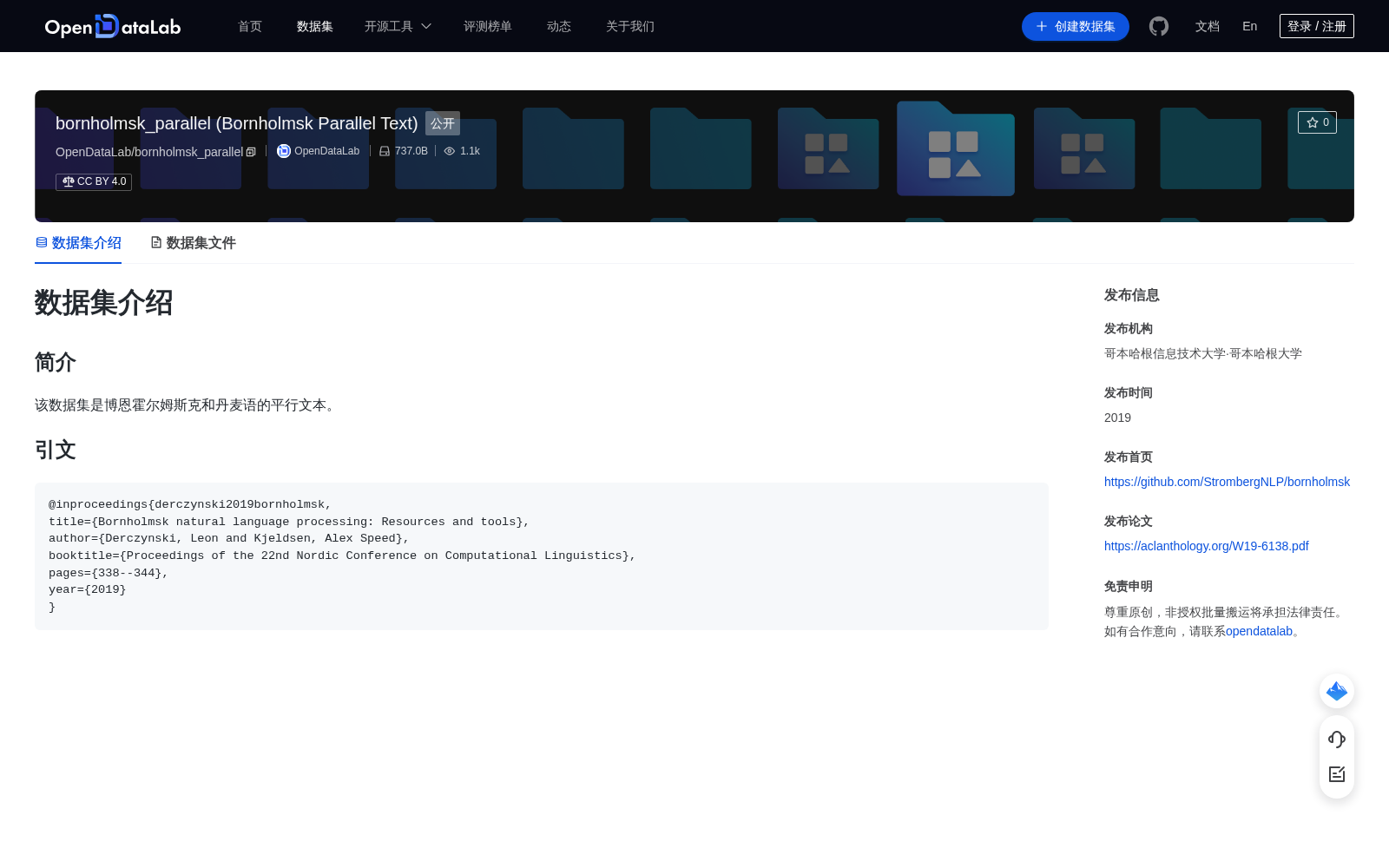The height and width of the screenshot is (868, 1389).
Task: Click the 公开 visibility badge
Action: [443, 123]
